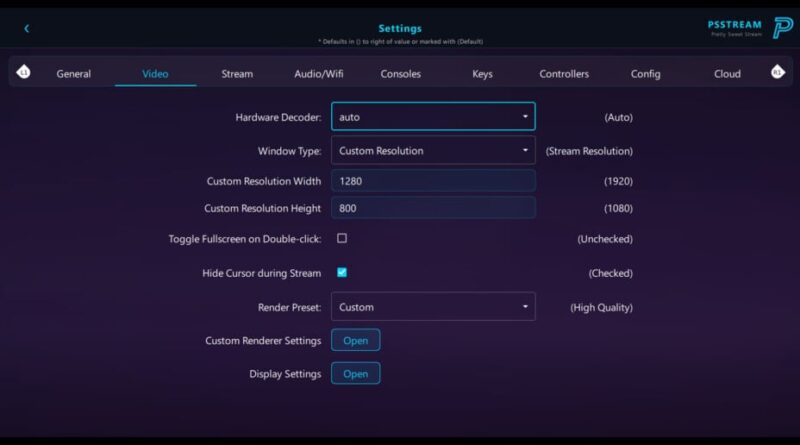Click the Settings title text

coord(400,29)
